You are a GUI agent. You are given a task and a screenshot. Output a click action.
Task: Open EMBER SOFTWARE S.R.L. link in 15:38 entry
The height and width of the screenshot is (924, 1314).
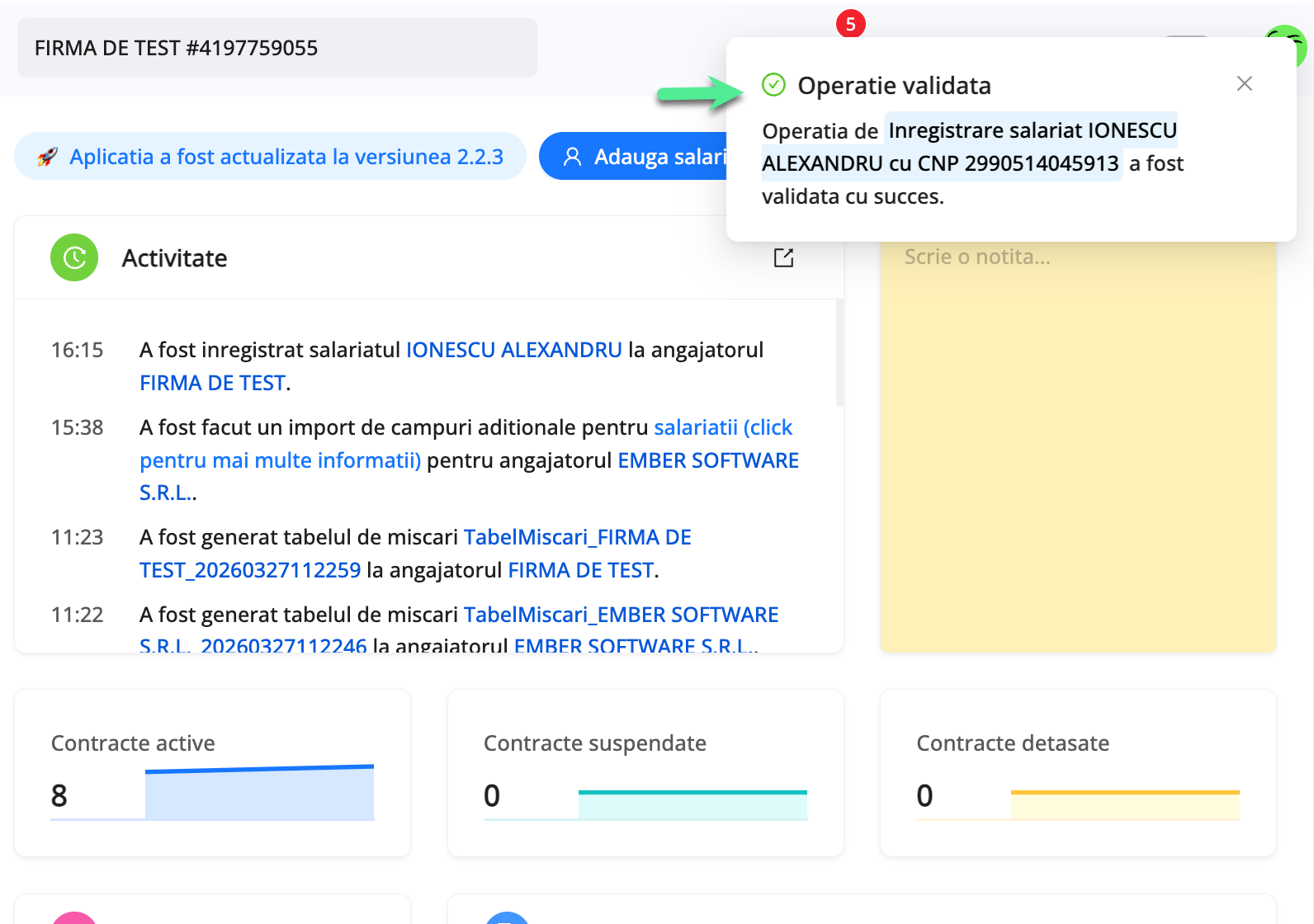tap(469, 476)
